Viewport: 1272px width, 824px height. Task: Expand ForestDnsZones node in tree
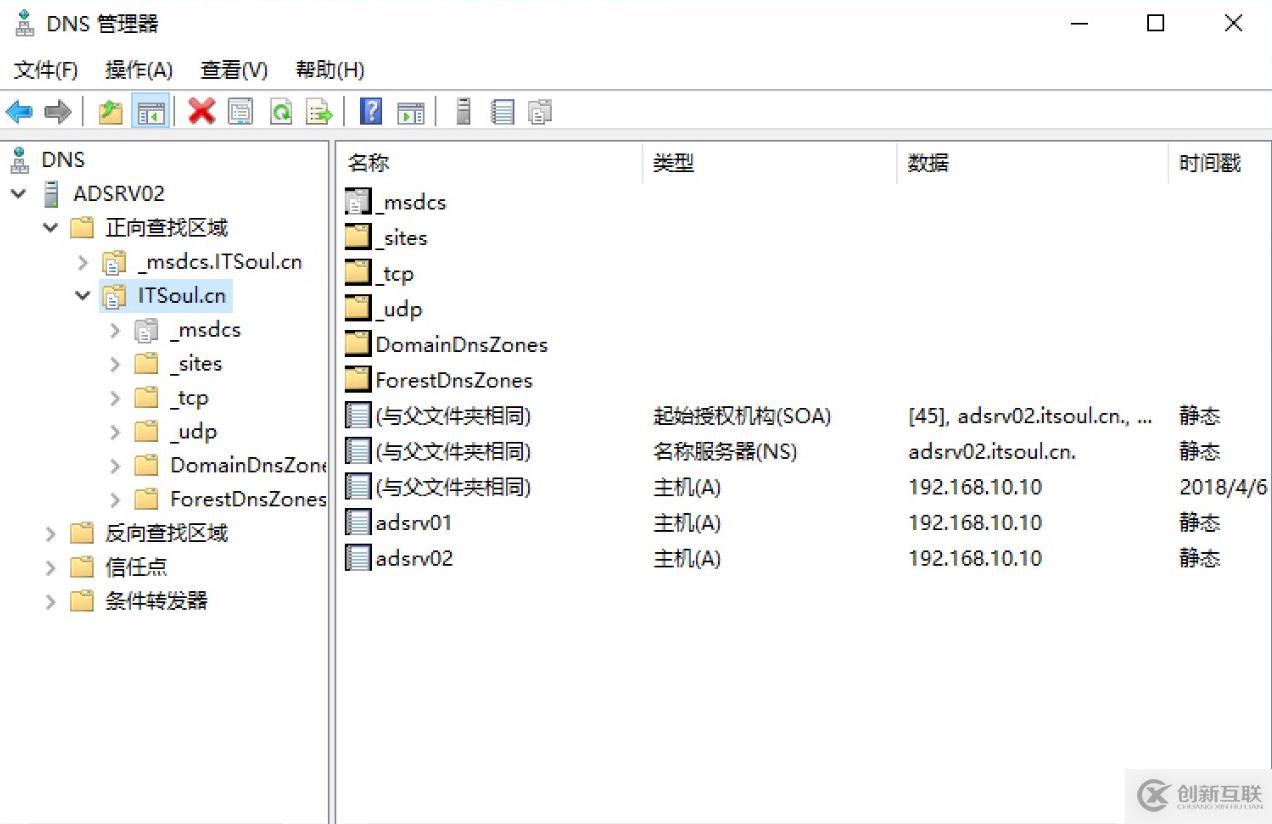coord(115,500)
